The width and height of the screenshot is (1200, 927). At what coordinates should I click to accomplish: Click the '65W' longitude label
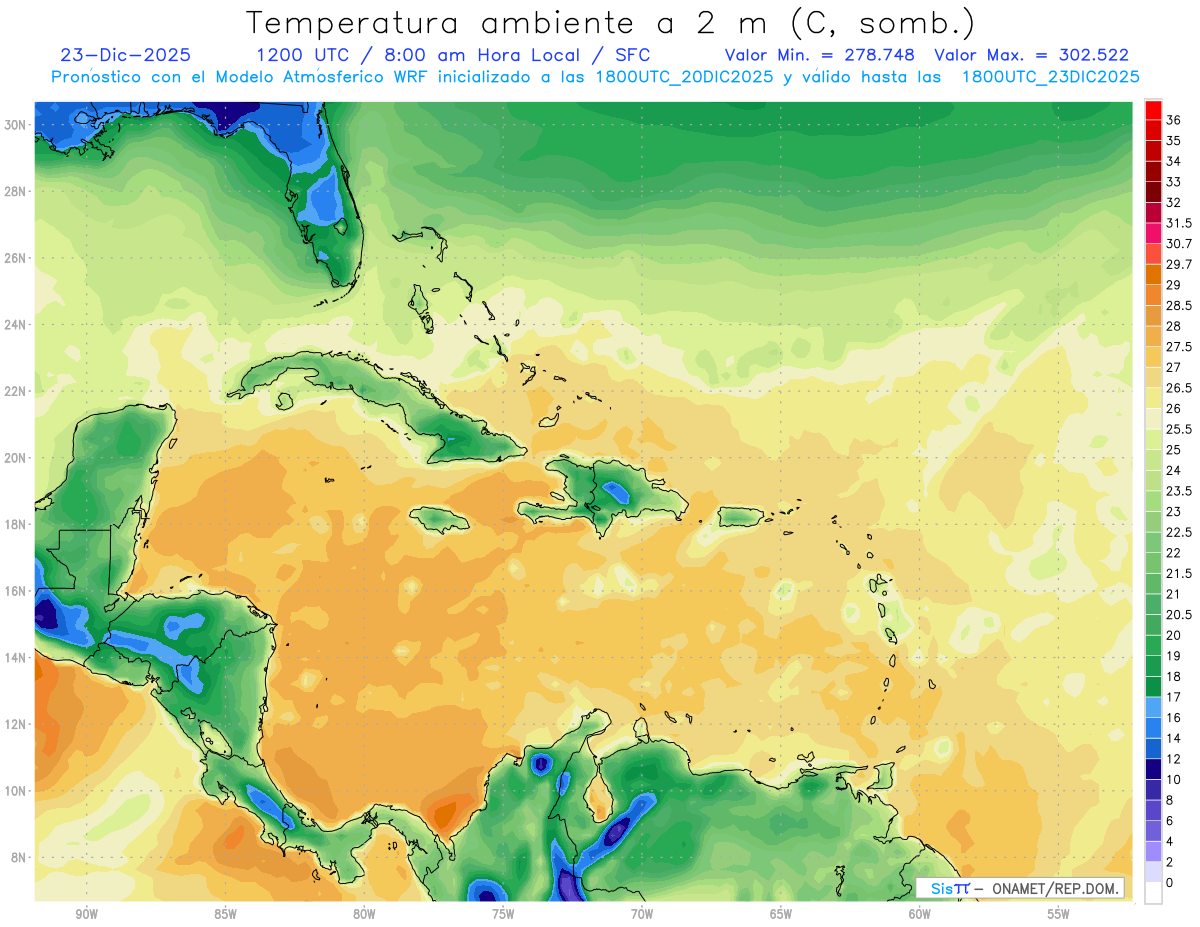(781, 915)
